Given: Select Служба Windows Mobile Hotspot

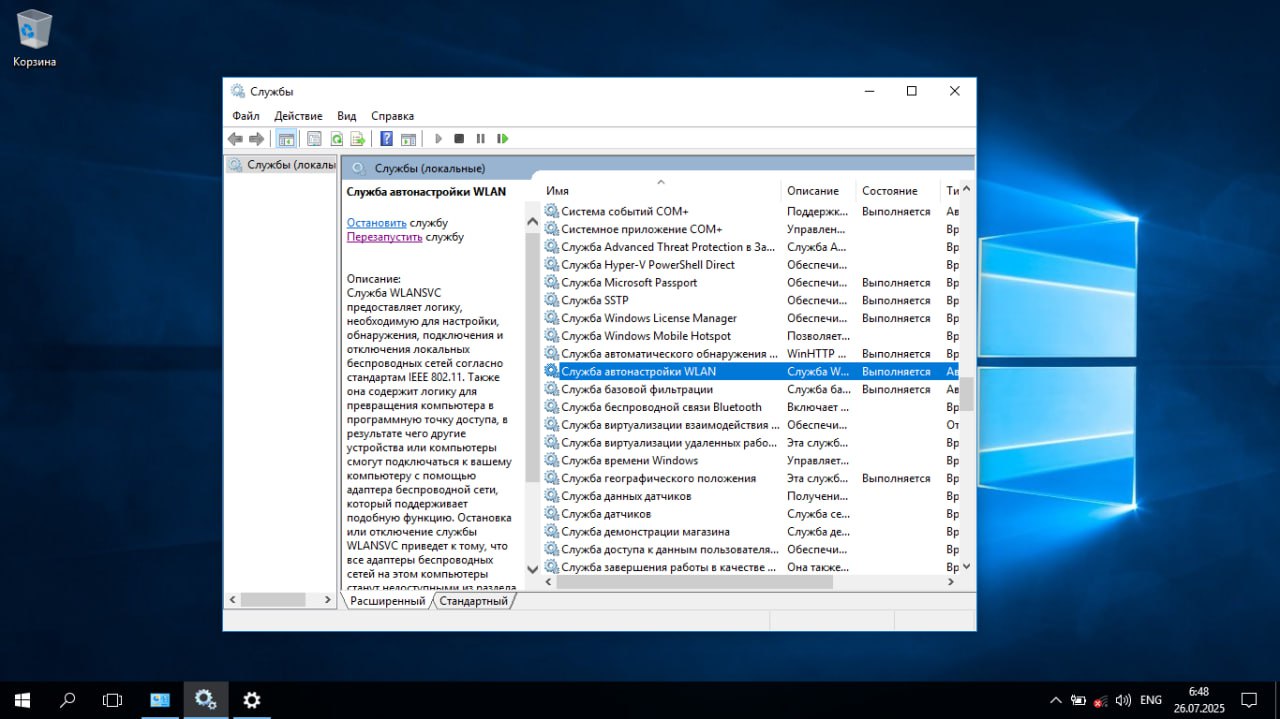Looking at the screenshot, I should point(751,336).
